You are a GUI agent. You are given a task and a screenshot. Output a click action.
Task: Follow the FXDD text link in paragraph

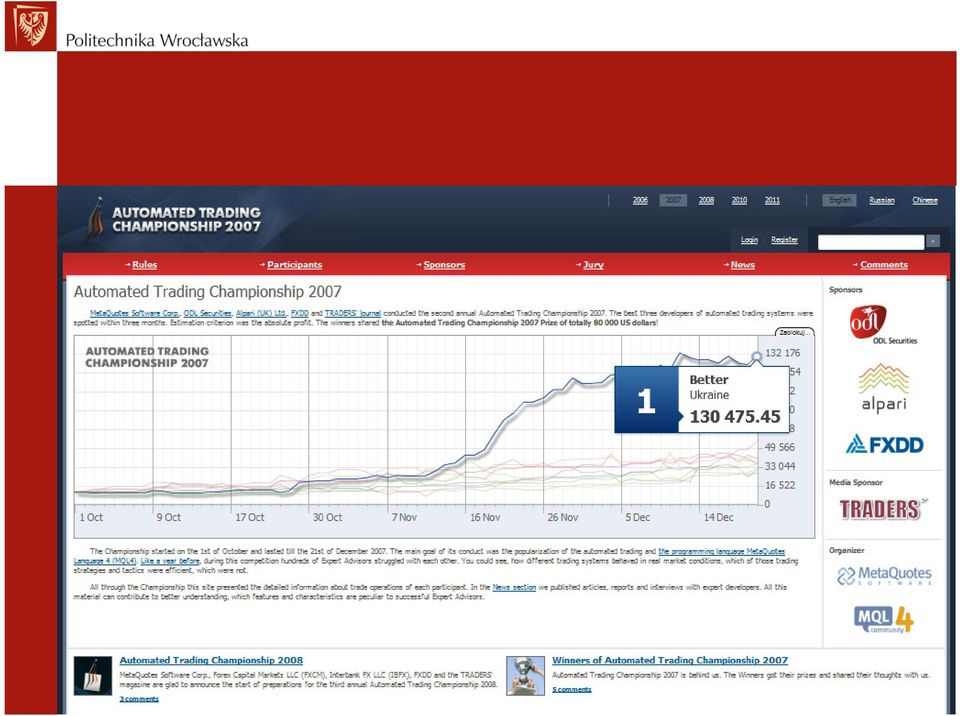[299, 313]
